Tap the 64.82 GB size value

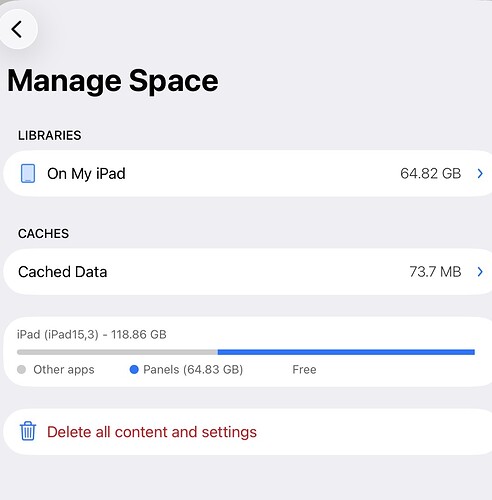pos(430,173)
